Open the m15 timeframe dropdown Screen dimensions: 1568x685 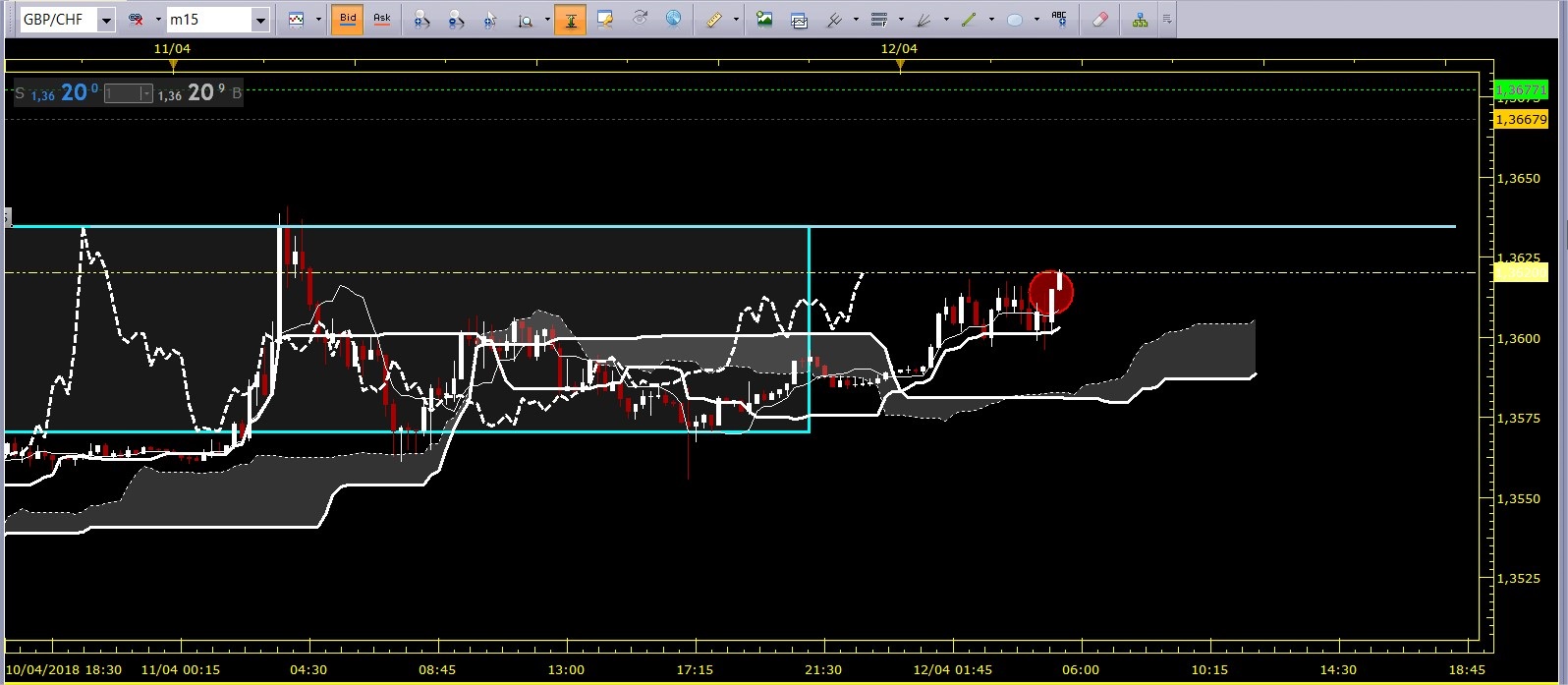coord(260,20)
